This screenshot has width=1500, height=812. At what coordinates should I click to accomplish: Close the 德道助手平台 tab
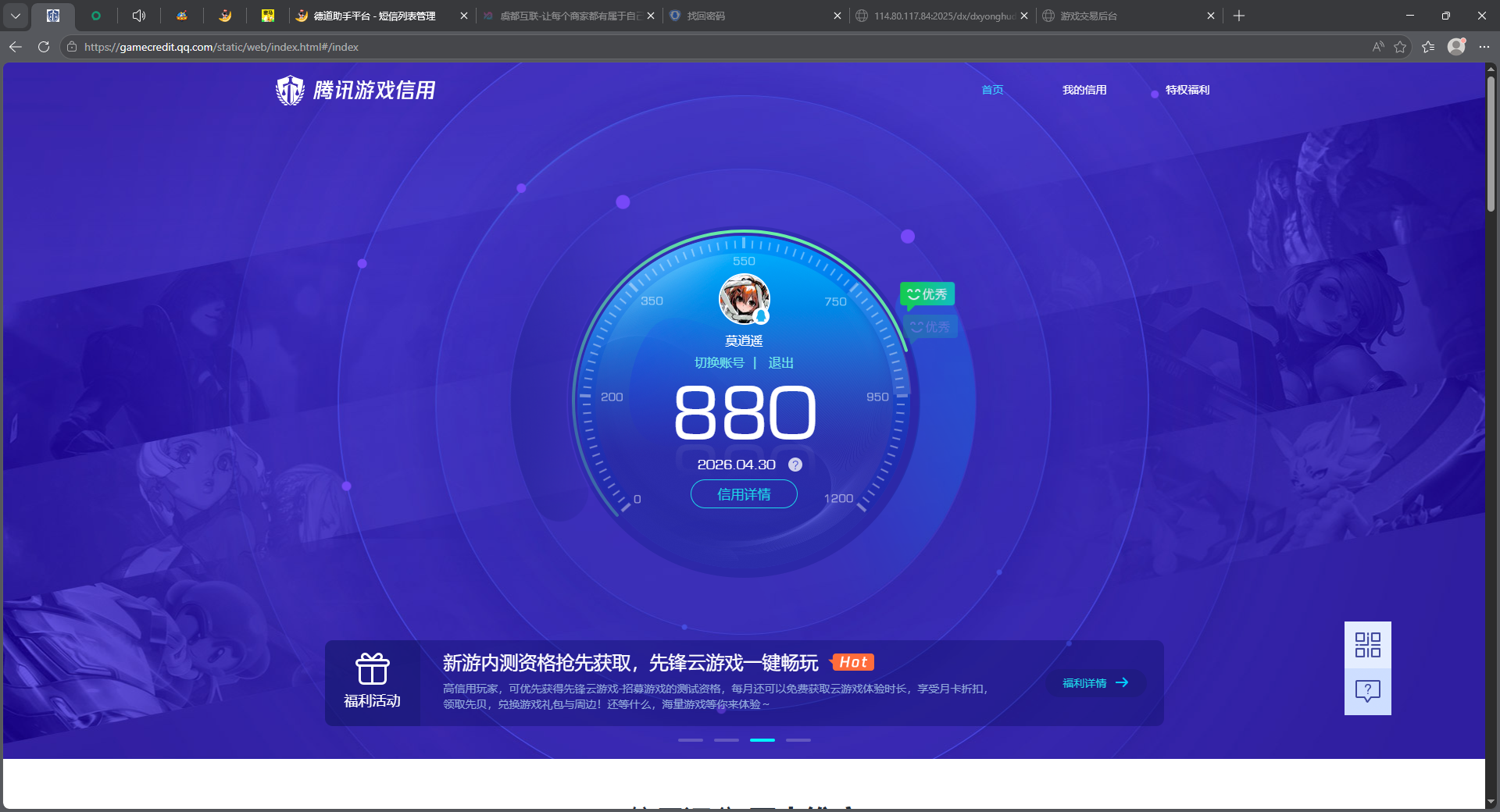(x=464, y=16)
